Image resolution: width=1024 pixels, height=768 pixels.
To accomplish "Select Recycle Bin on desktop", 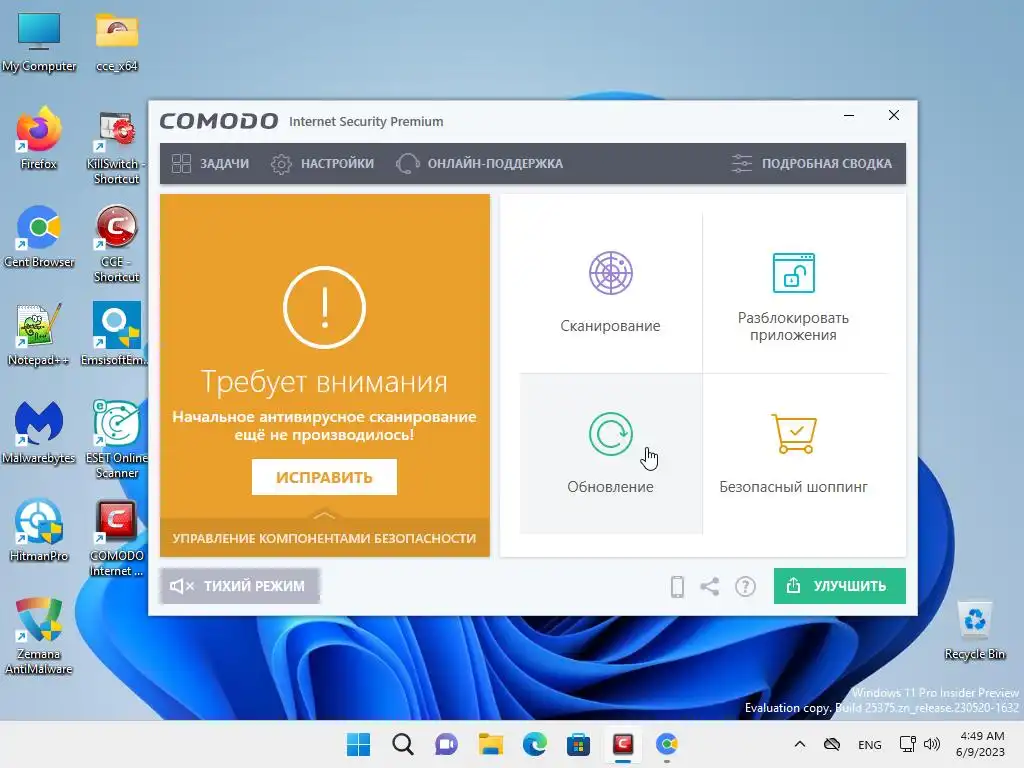I will click(974, 630).
